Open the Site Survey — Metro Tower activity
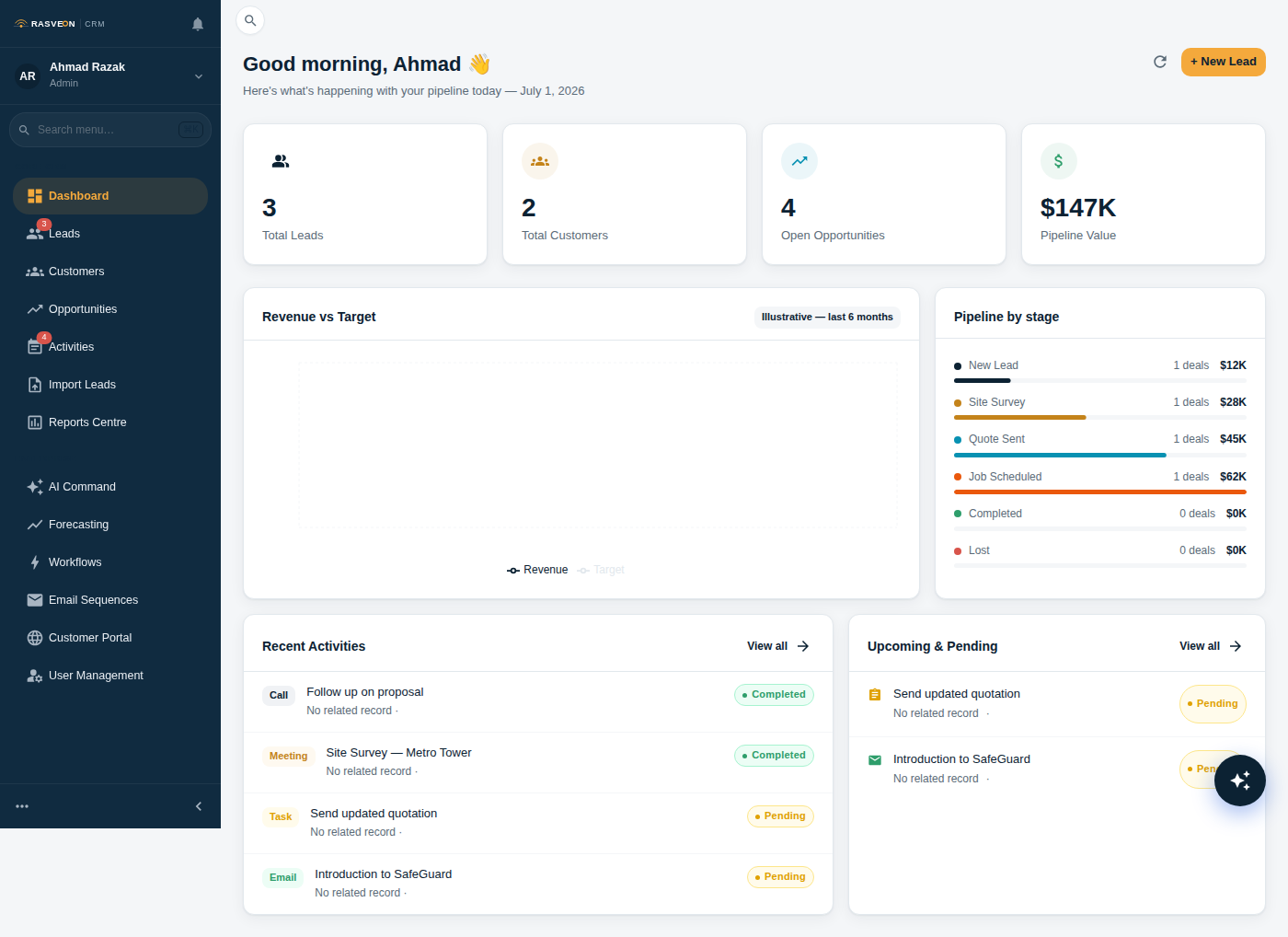Screen dimensions: 1288x937 coord(538,763)
